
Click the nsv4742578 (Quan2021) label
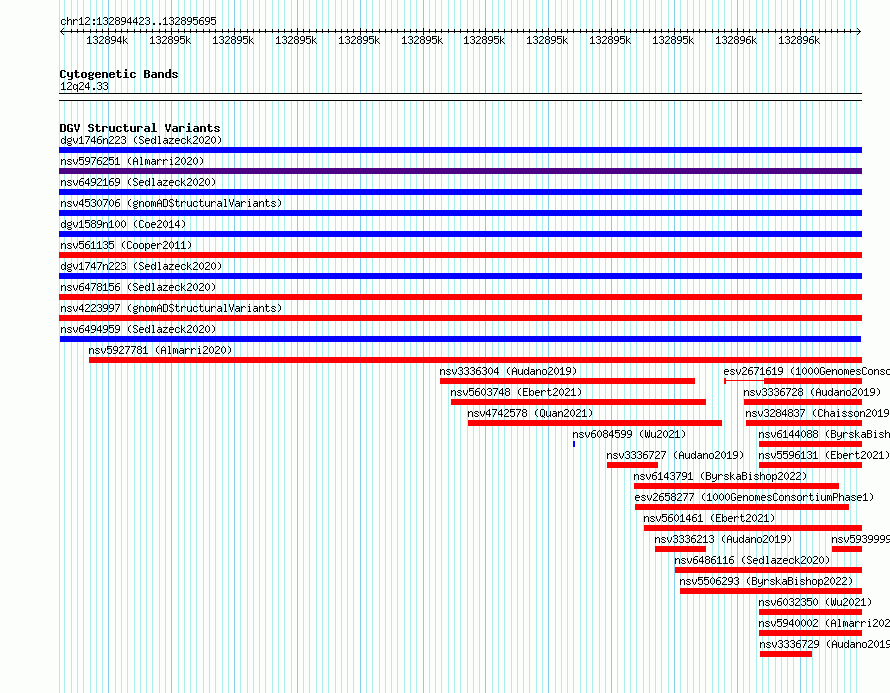(530, 413)
